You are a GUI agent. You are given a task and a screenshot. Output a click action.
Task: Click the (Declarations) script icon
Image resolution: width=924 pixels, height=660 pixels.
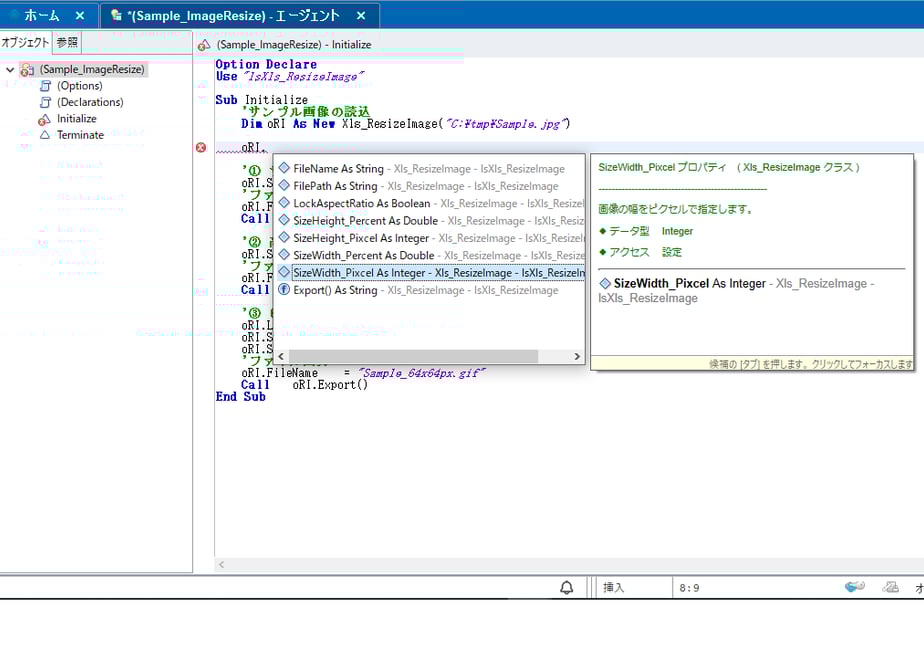[x=45, y=103]
